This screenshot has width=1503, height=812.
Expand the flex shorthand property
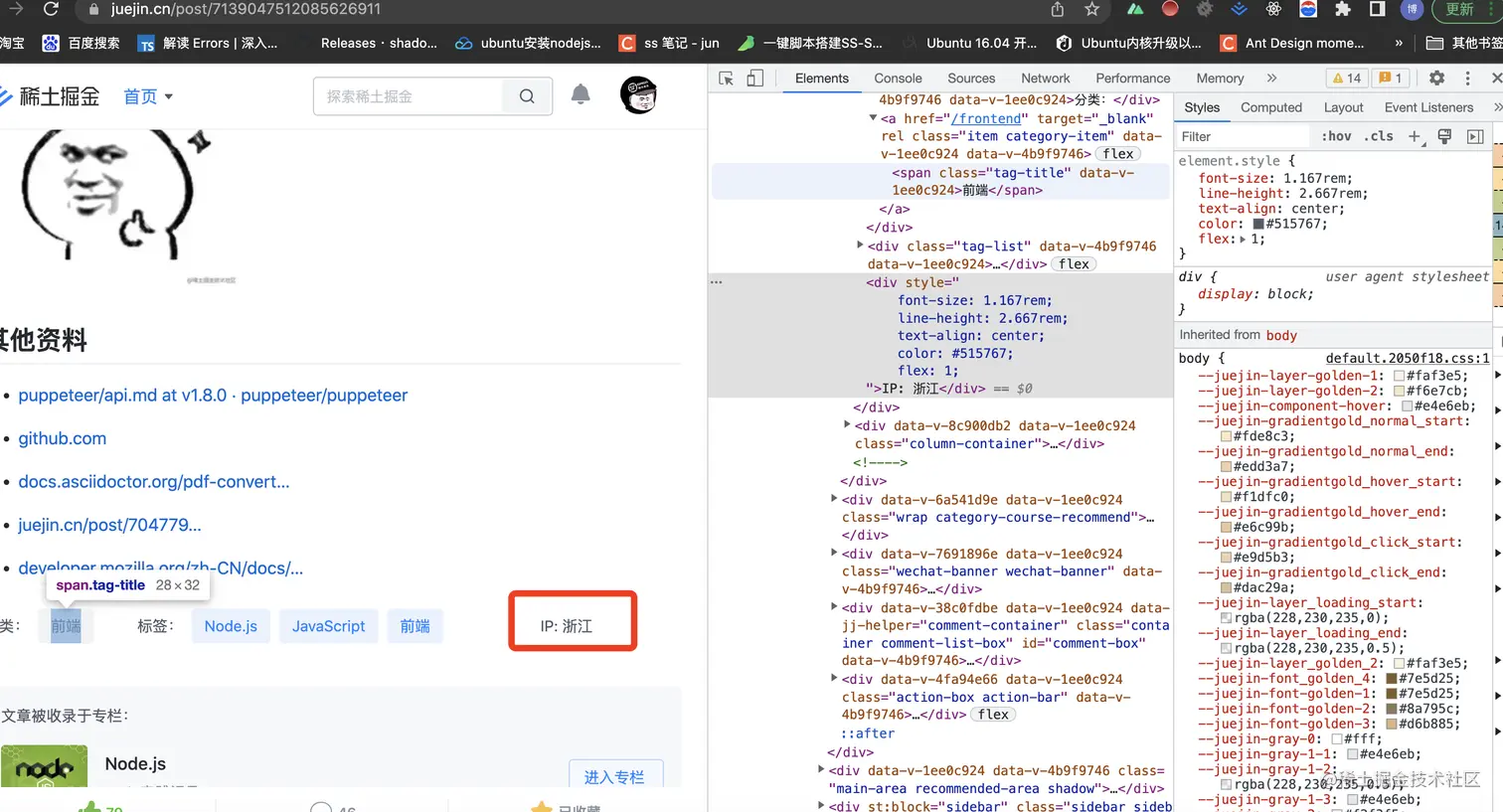click(x=1243, y=240)
